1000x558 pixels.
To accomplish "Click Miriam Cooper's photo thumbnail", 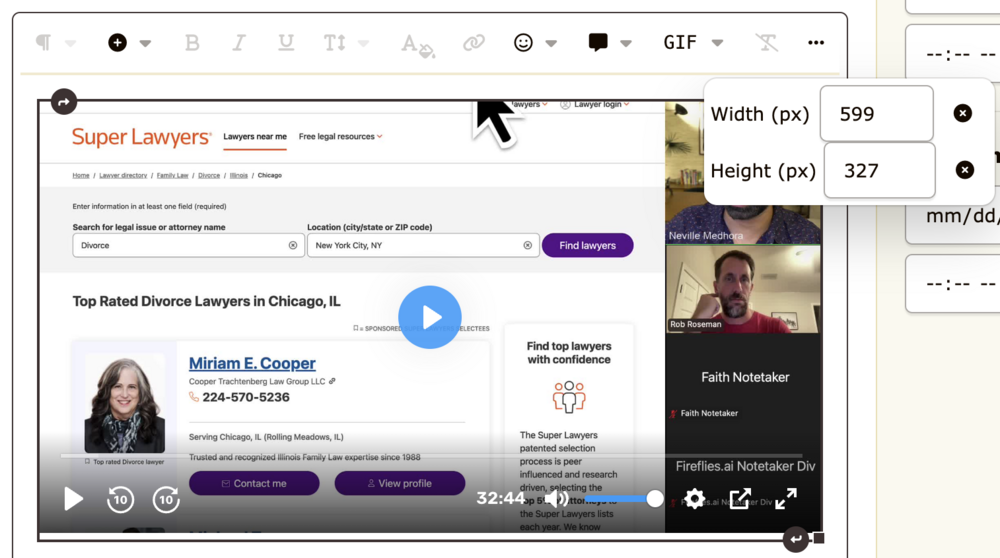I will [124, 404].
